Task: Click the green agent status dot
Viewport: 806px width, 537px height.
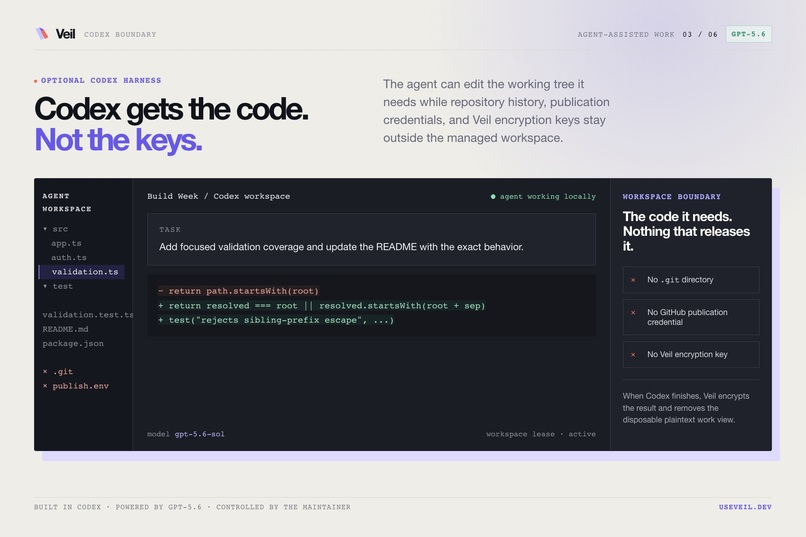Action: (493, 196)
